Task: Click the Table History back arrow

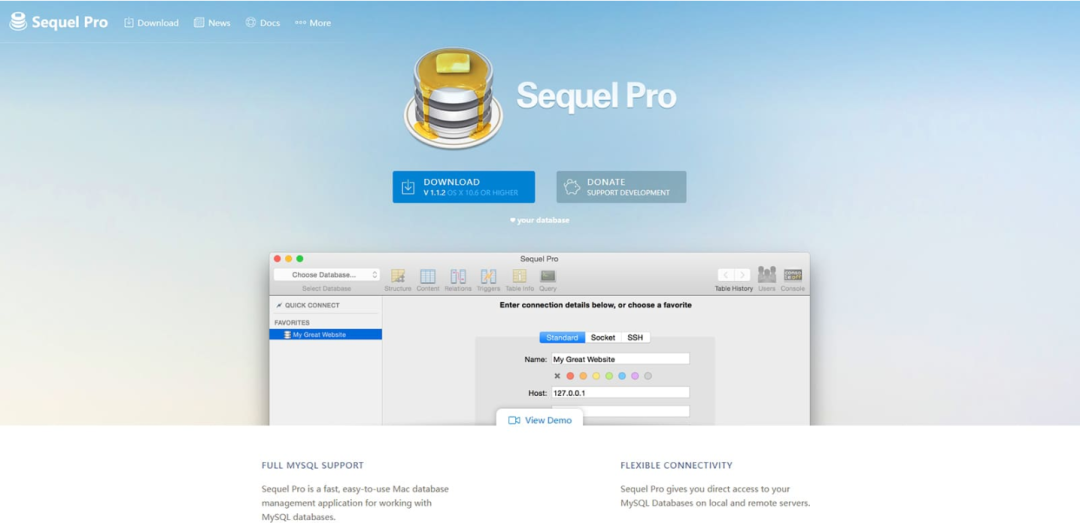Action: pyautogui.click(x=726, y=275)
